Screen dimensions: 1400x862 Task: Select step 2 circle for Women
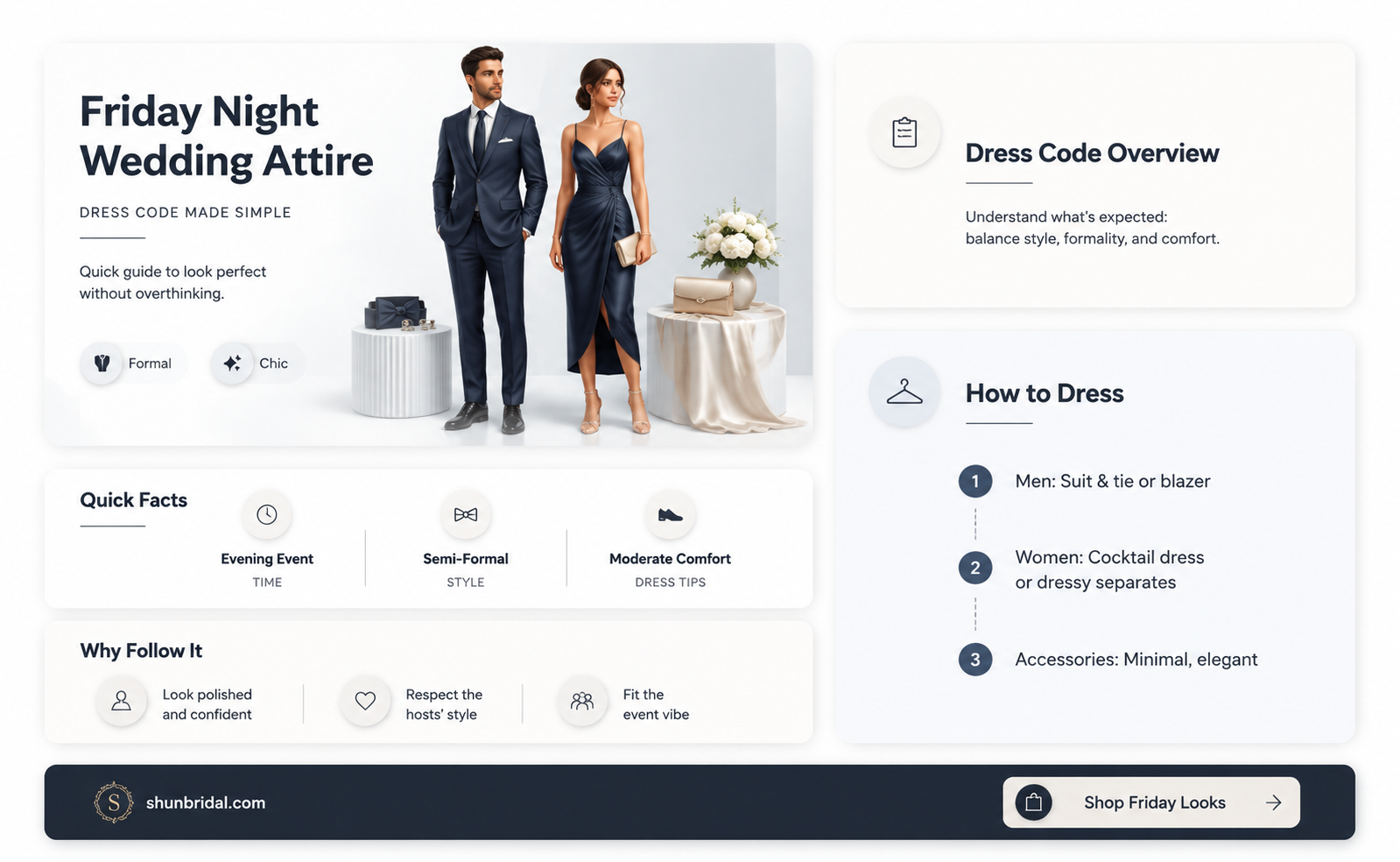click(x=975, y=568)
